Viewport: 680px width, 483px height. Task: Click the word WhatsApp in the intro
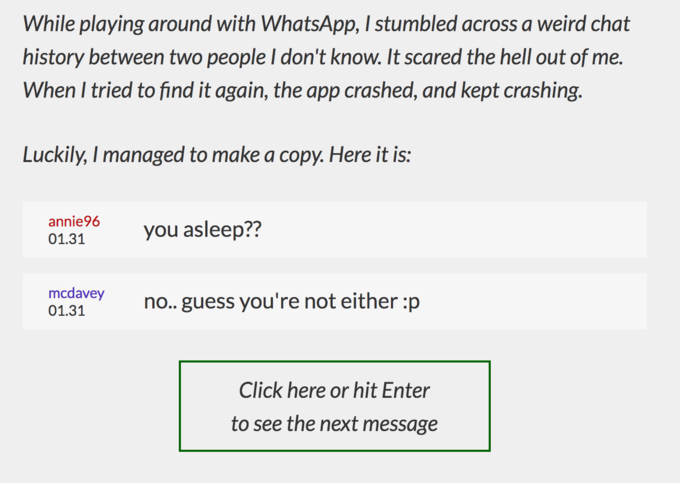(x=310, y=23)
